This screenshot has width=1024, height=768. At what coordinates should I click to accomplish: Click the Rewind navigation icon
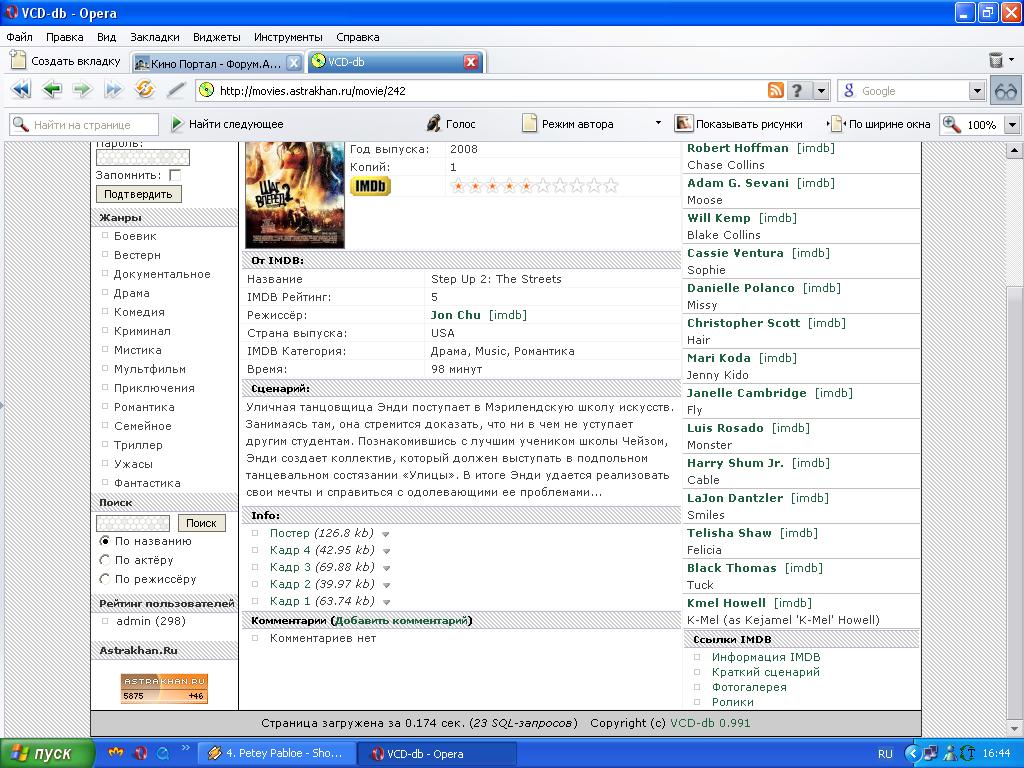[21, 89]
